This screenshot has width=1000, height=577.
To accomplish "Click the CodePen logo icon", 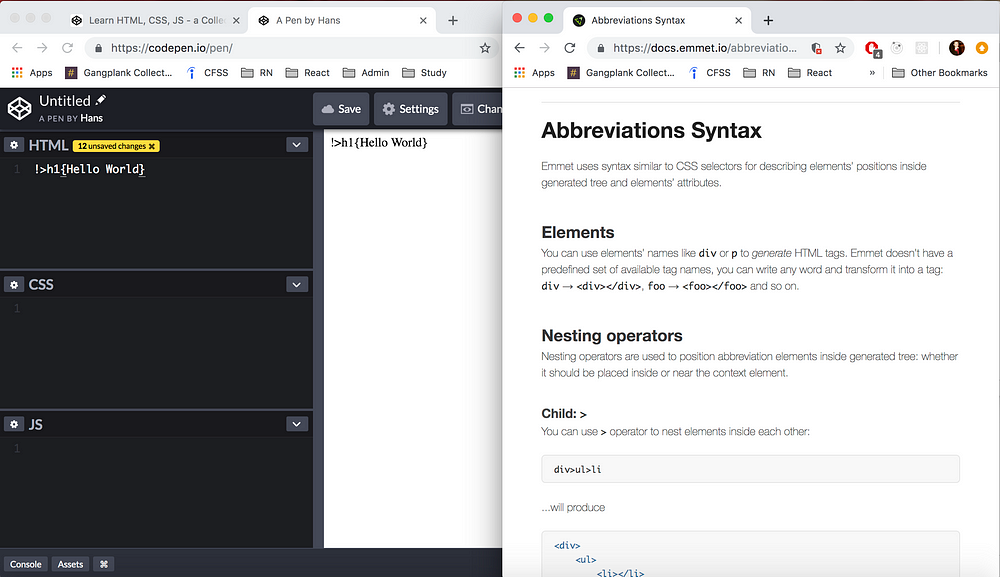I will click(19, 108).
